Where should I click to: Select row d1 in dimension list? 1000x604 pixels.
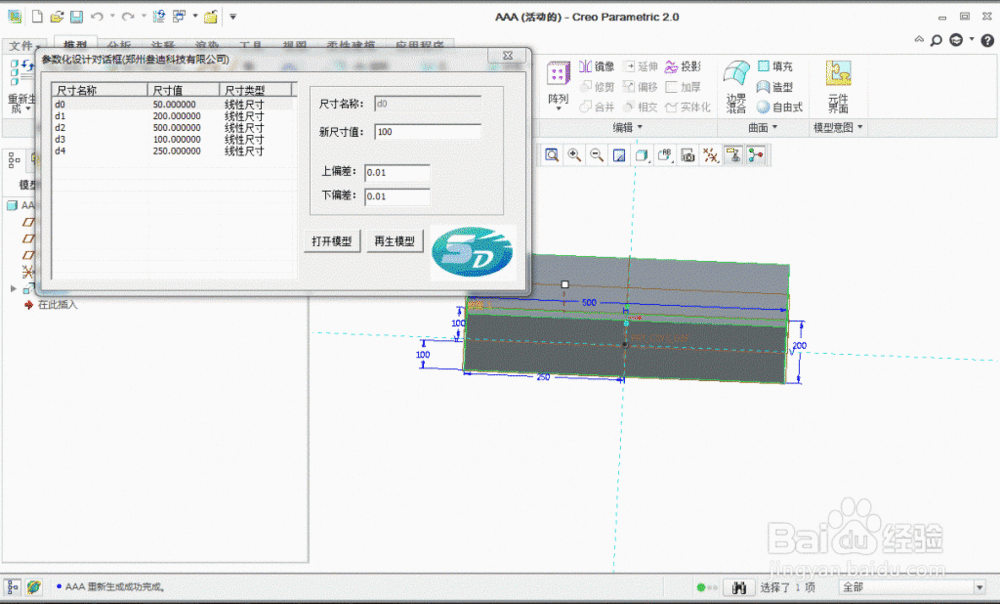click(x=173, y=116)
